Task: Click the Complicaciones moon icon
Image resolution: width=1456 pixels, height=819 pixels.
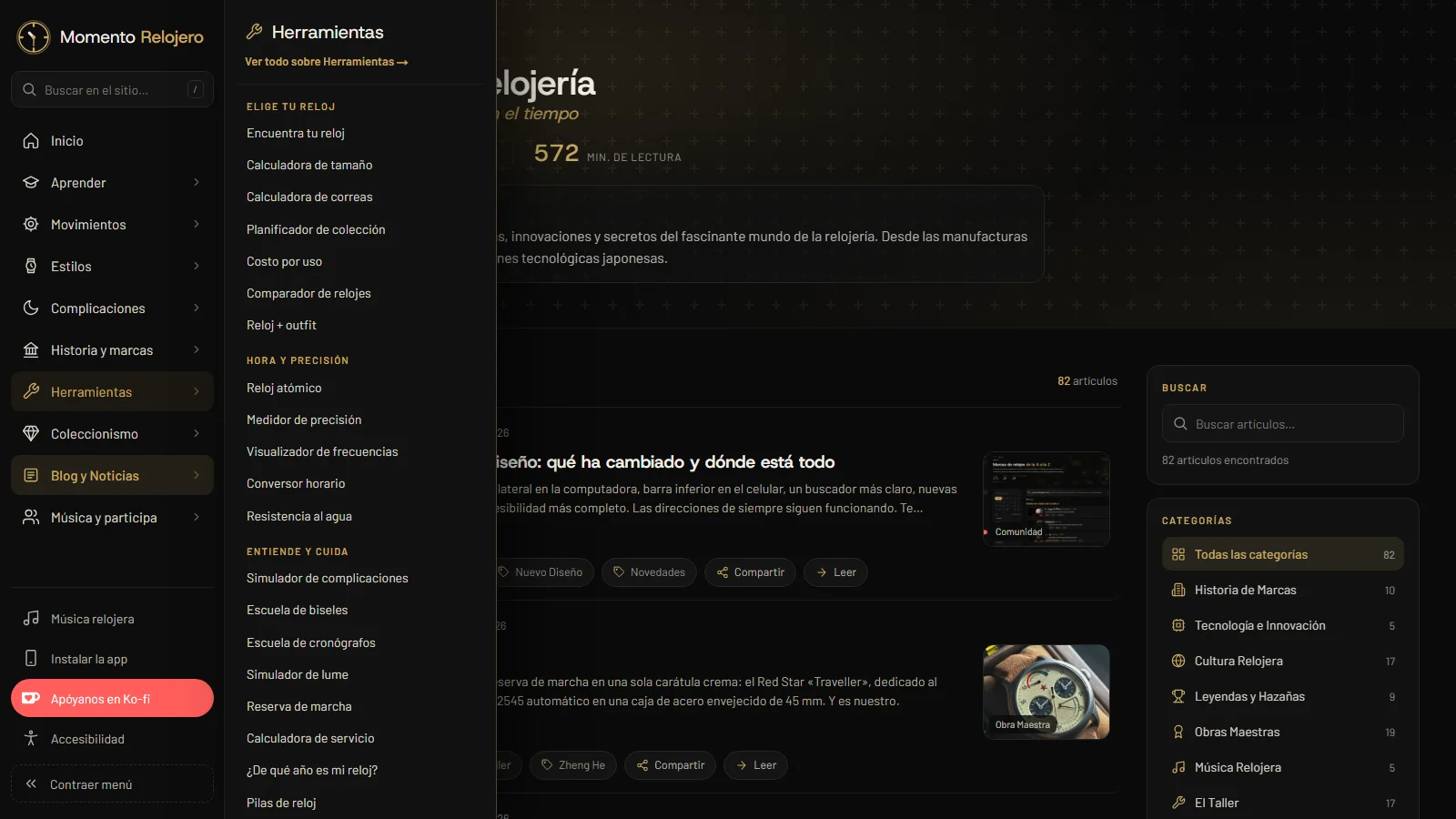Action: coord(31,308)
